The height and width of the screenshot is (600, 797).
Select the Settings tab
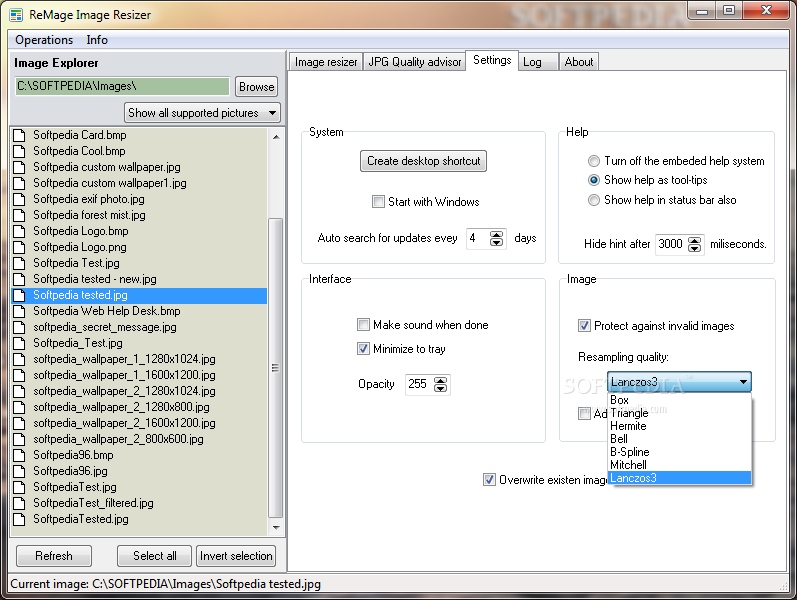[492, 61]
